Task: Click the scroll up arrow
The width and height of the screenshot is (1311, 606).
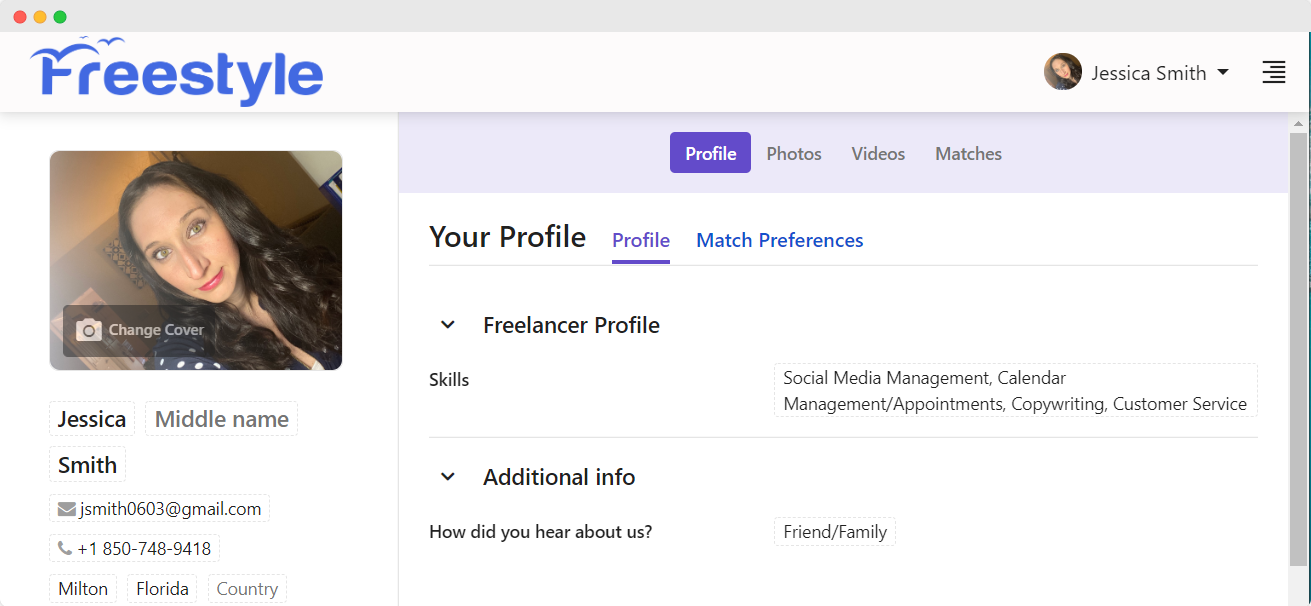Action: (x=1298, y=124)
